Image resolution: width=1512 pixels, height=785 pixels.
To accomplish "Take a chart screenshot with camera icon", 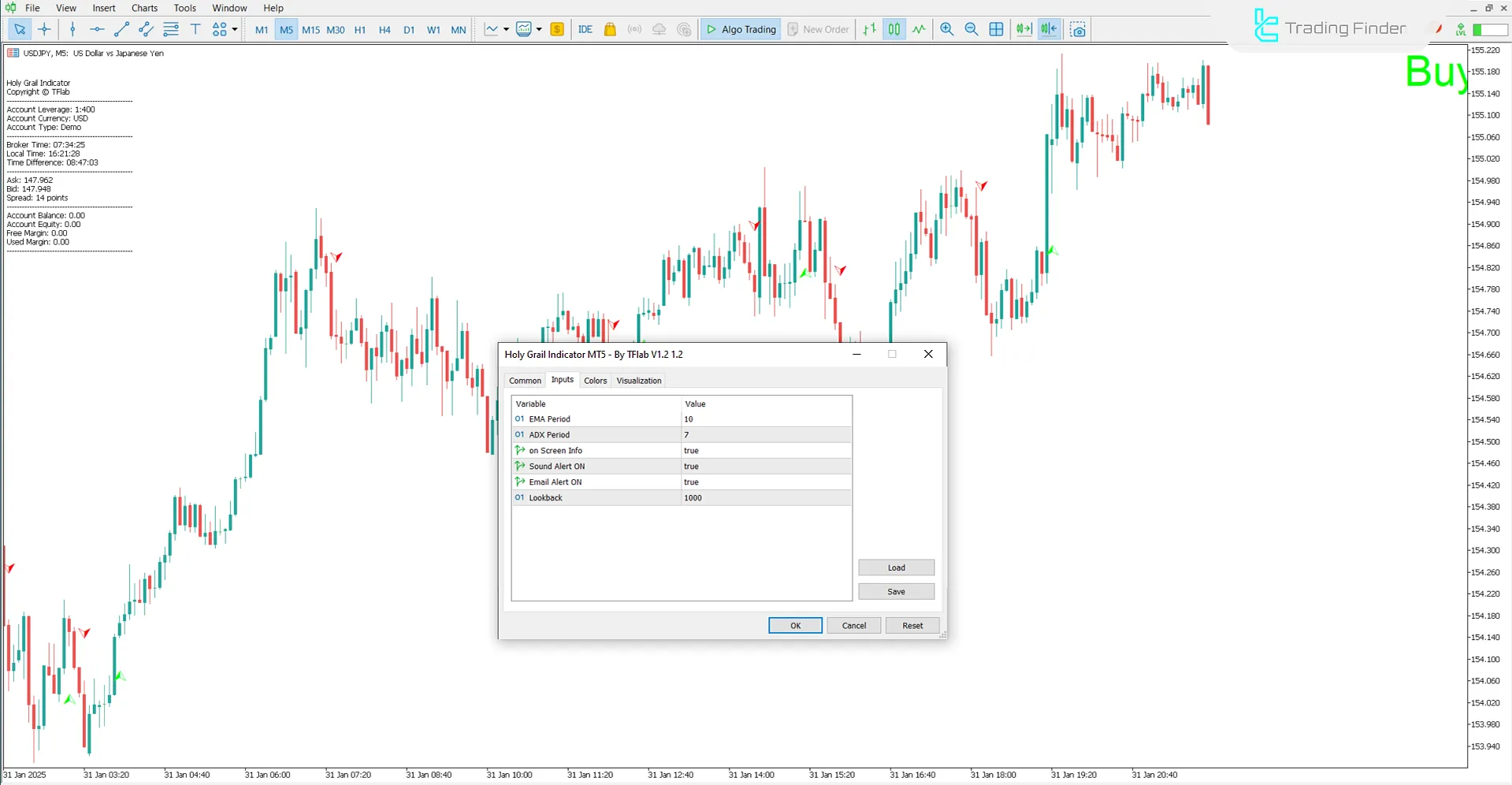I will [x=1078, y=29].
